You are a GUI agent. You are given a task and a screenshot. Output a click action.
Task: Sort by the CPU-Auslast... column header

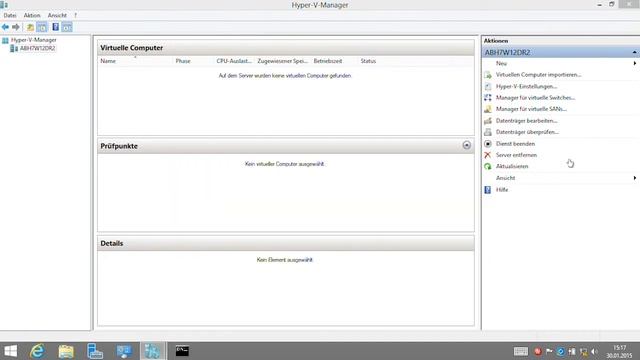(234, 61)
